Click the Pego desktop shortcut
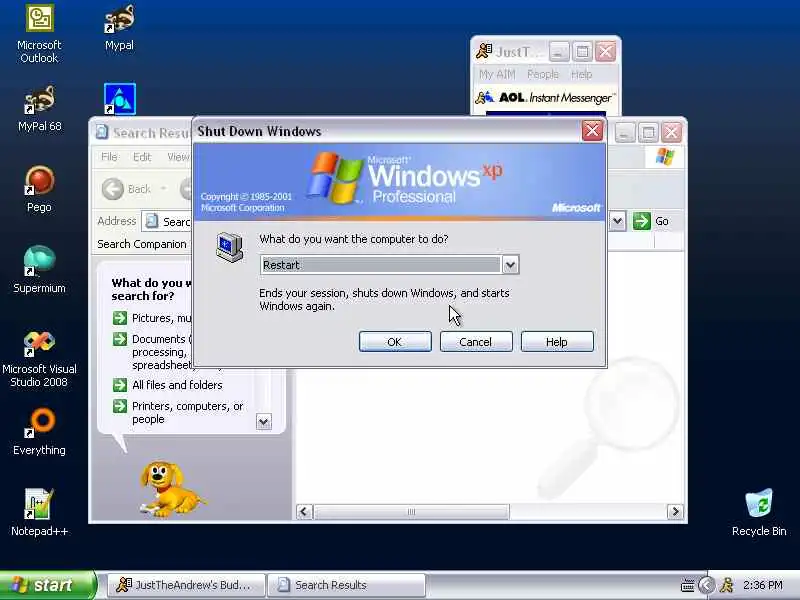 [x=39, y=189]
